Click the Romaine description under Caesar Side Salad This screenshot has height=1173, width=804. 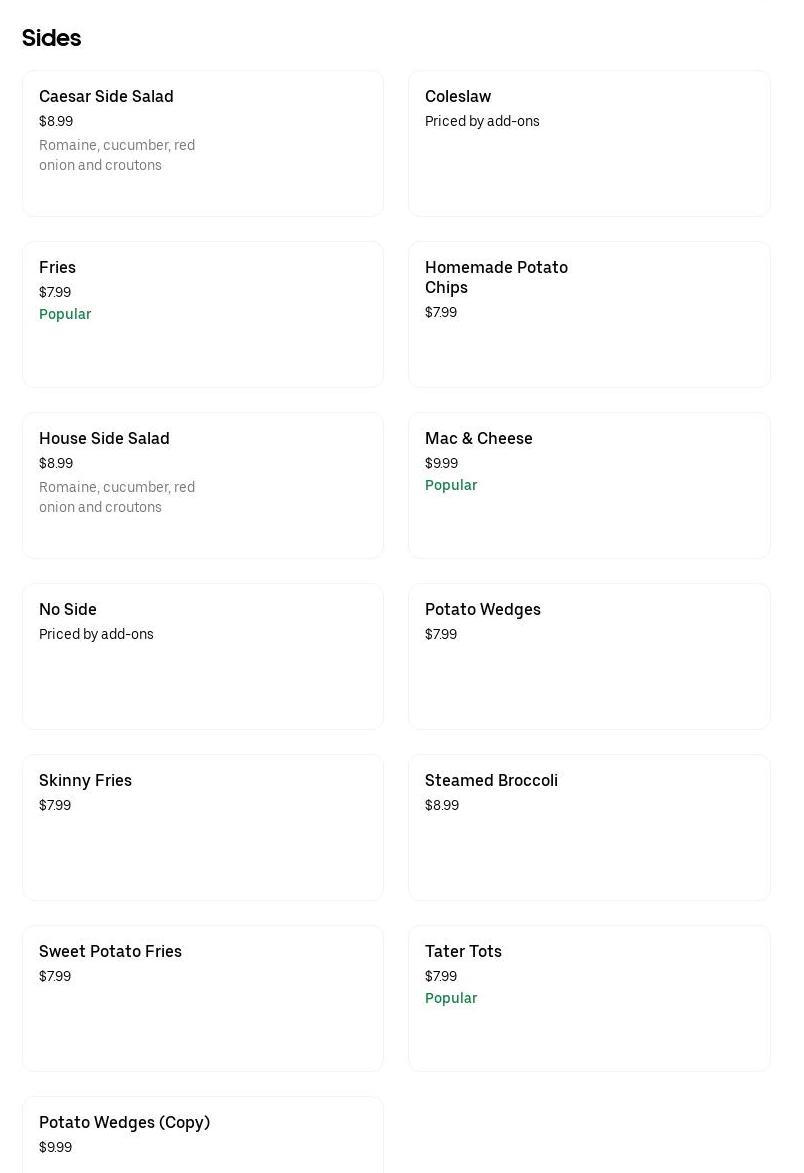(117, 155)
